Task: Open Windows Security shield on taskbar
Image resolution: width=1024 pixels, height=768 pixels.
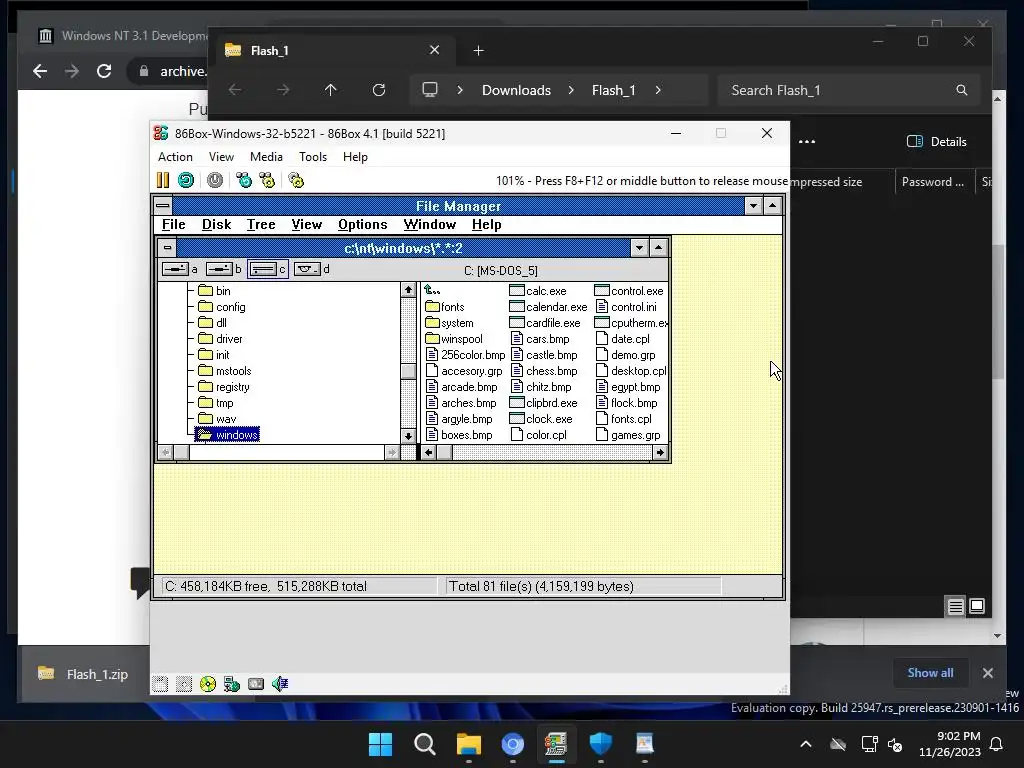Action: 601,744
